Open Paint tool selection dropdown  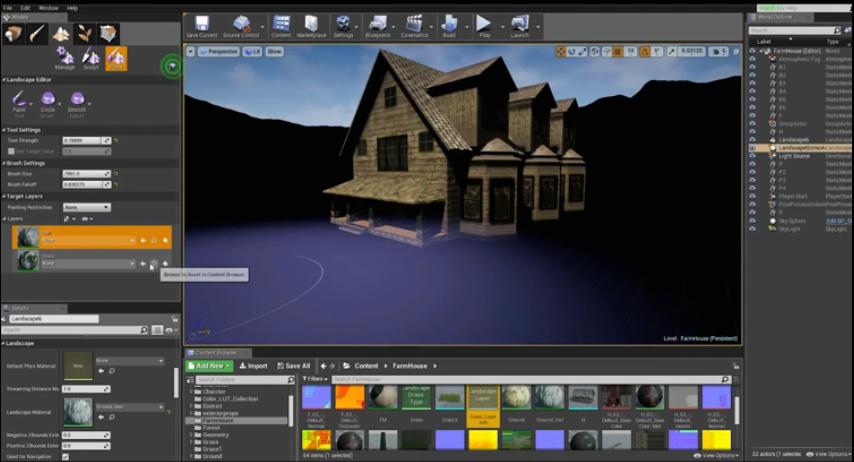coord(31,103)
